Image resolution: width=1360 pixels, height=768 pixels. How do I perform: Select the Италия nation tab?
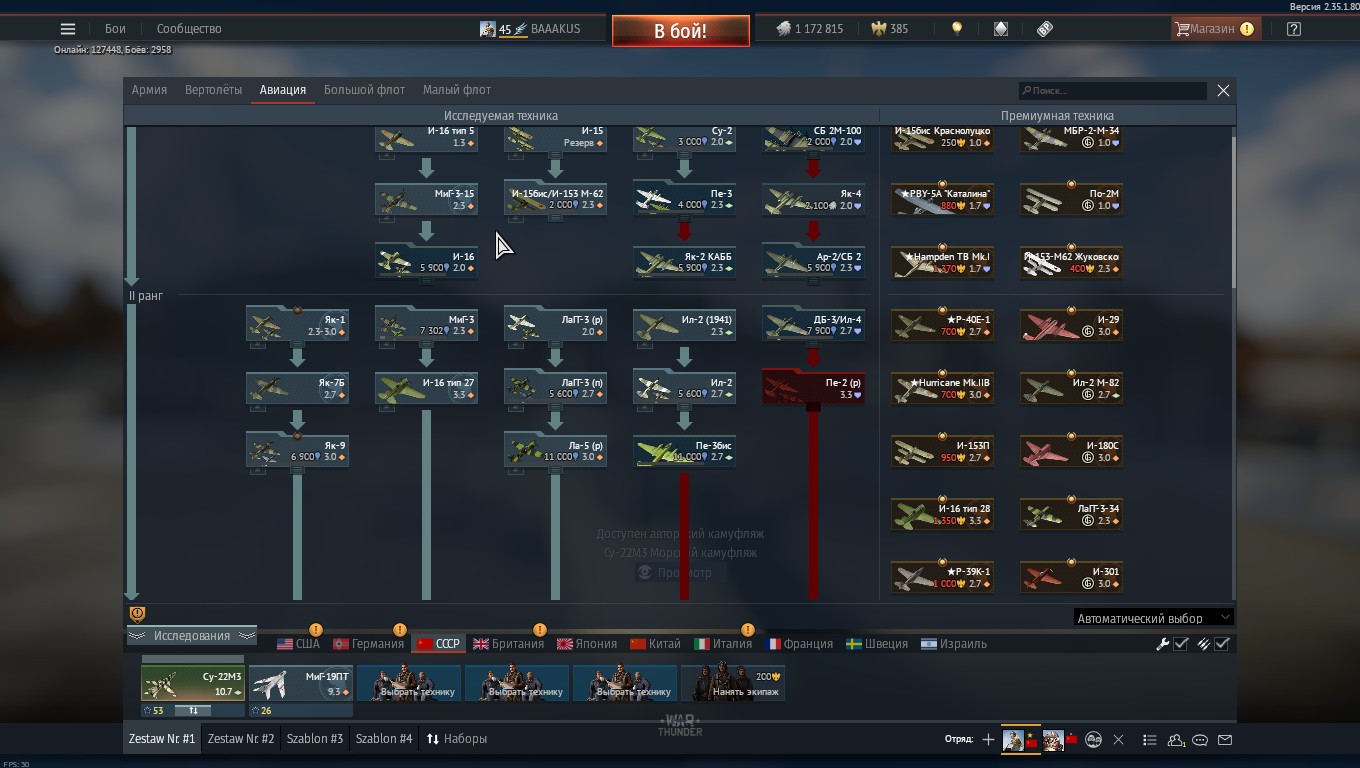(x=723, y=644)
